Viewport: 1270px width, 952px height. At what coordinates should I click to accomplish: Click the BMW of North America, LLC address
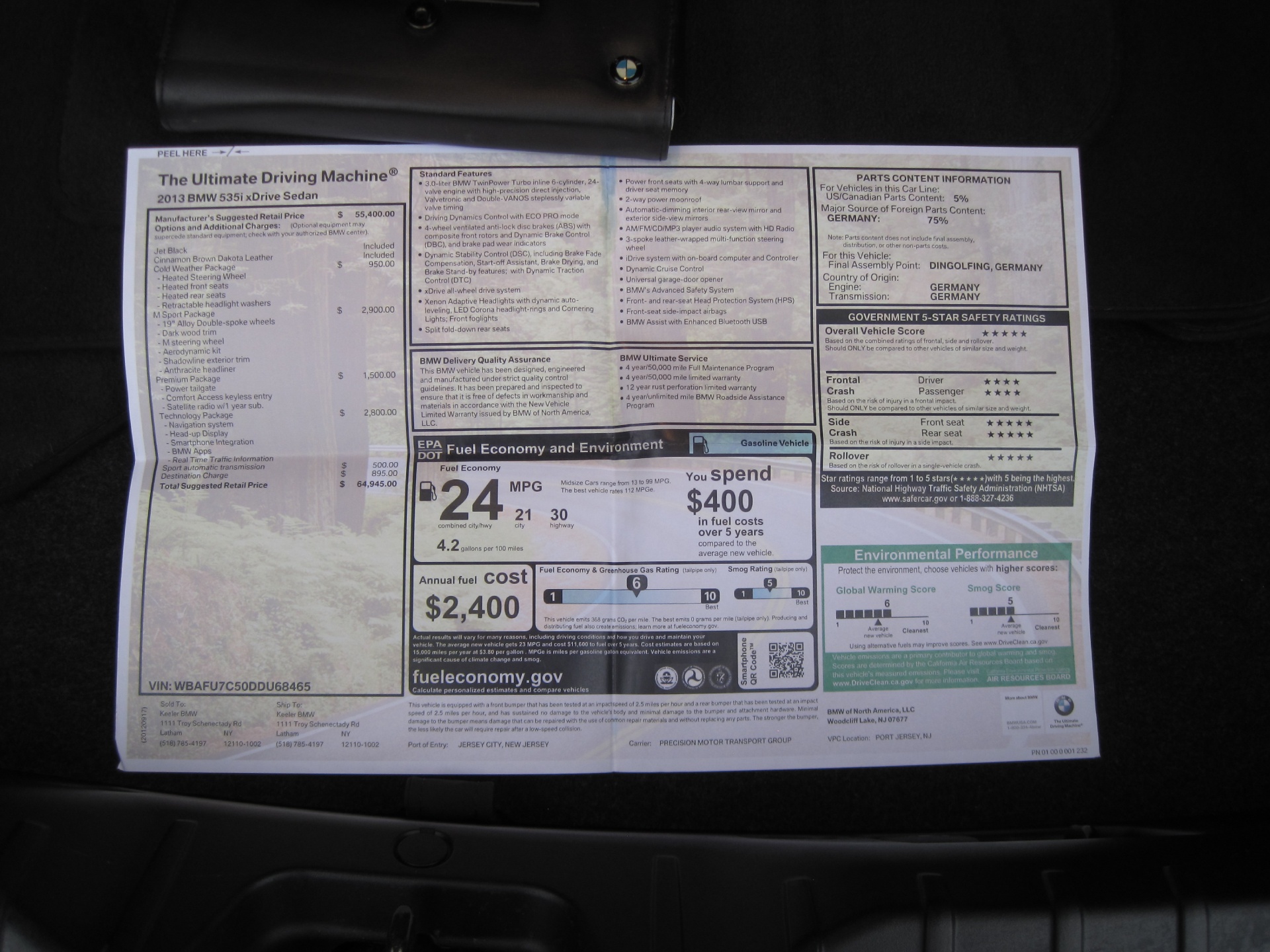point(870,715)
